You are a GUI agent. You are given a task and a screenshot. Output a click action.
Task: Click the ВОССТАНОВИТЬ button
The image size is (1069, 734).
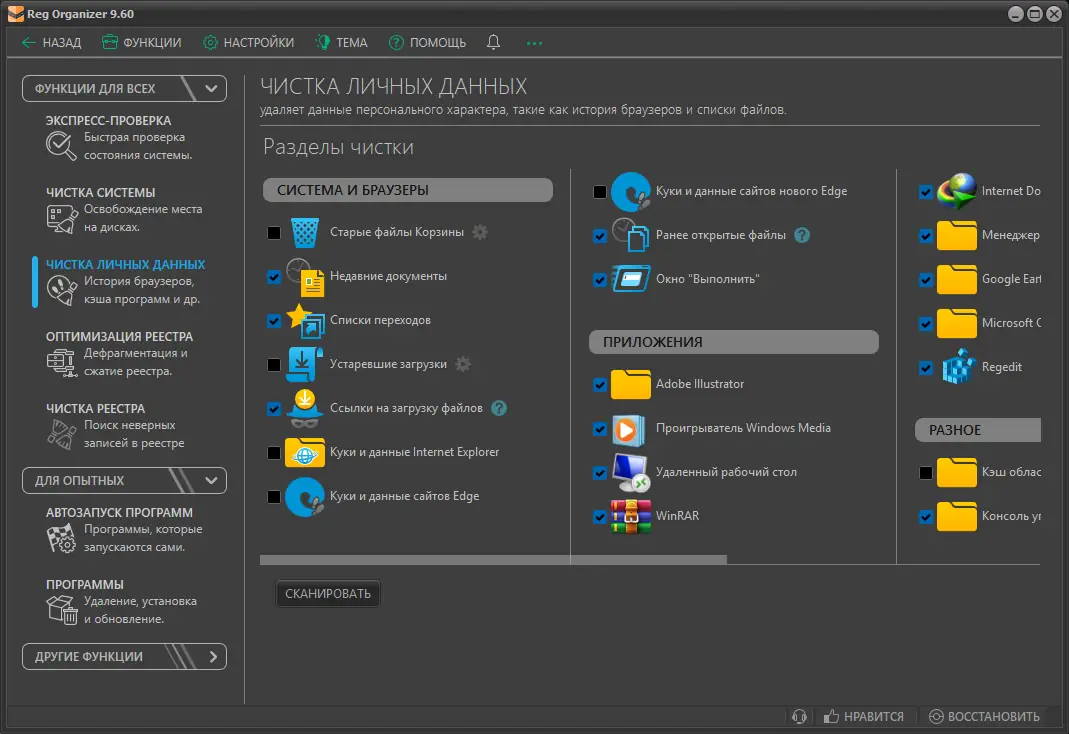pyautogui.click(x=986, y=716)
